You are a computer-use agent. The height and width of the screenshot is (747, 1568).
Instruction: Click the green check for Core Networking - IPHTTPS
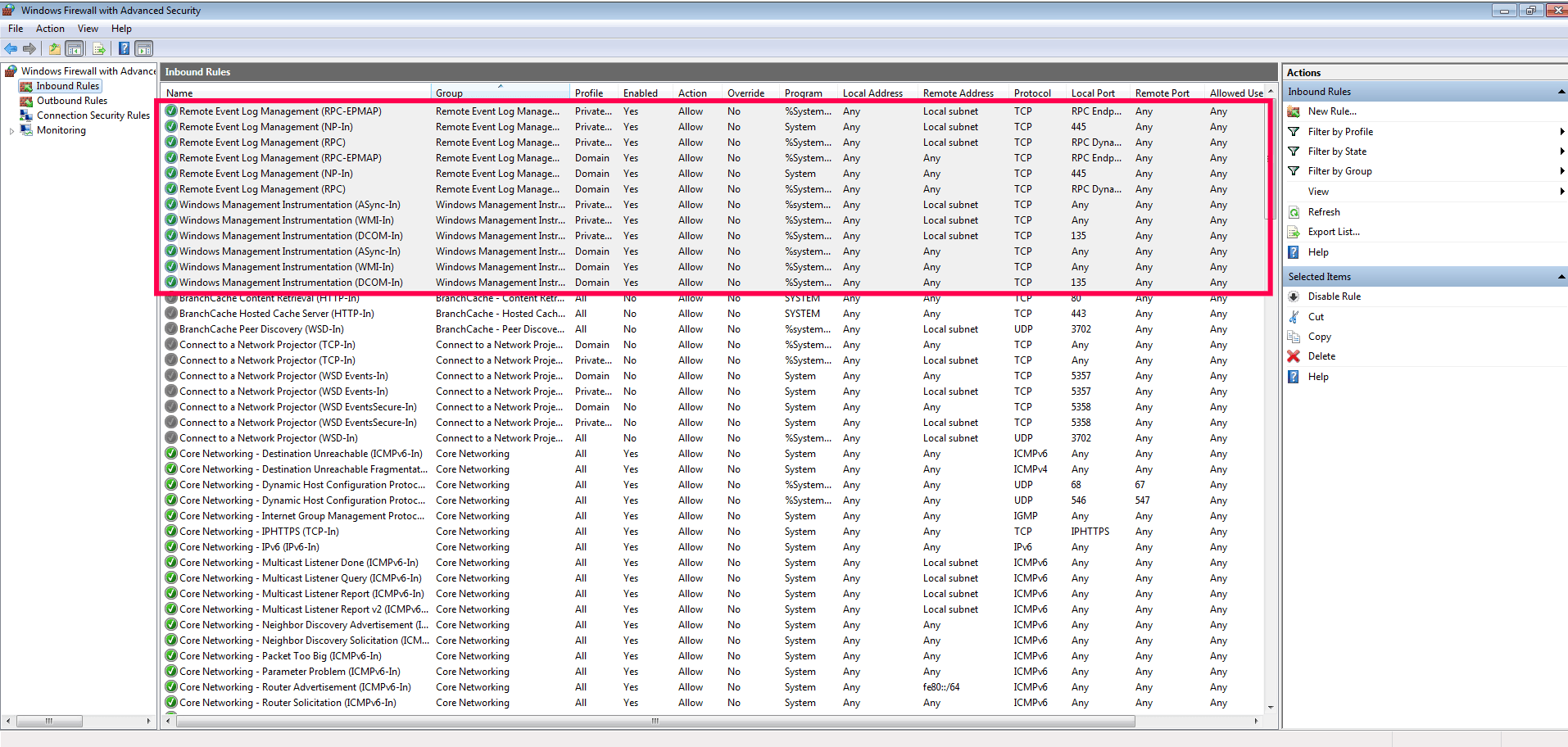[x=171, y=532]
